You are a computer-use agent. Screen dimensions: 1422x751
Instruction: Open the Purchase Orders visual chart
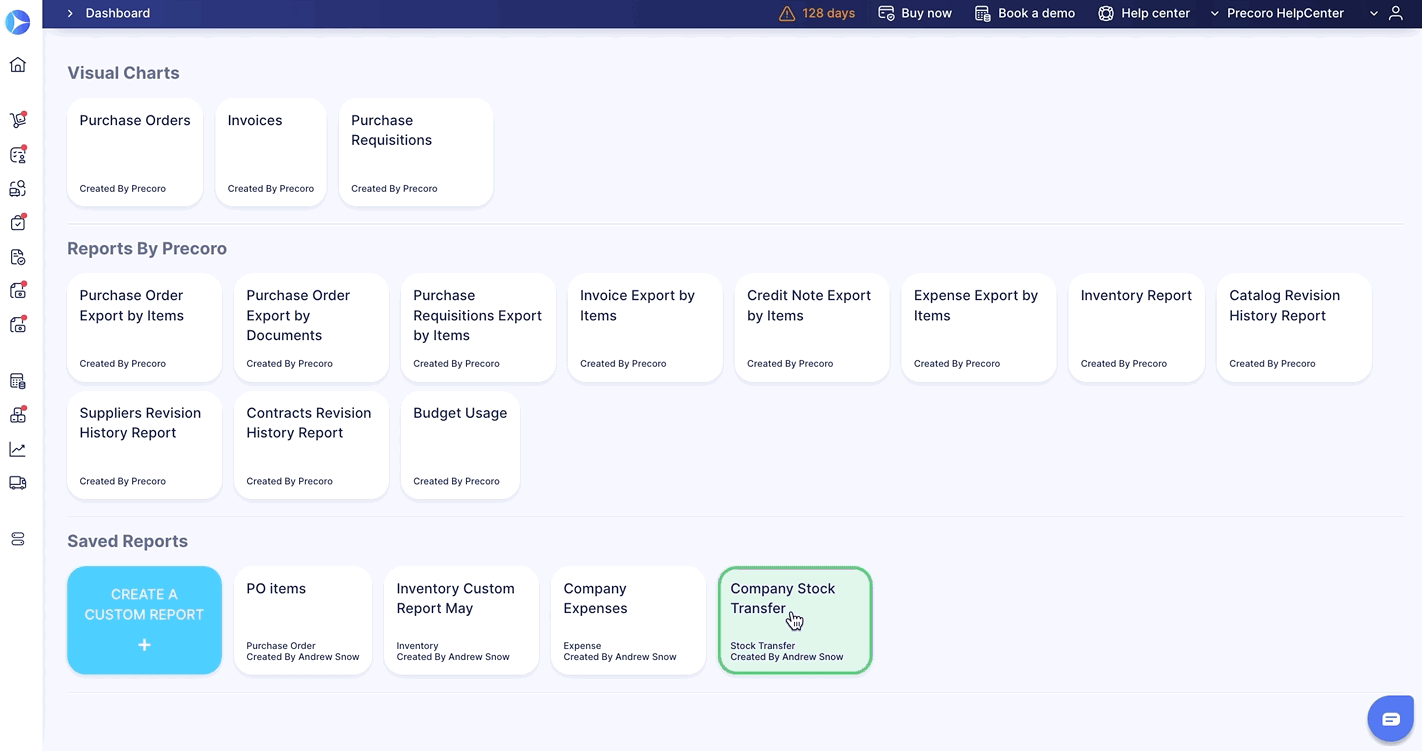[x=135, y=152]
